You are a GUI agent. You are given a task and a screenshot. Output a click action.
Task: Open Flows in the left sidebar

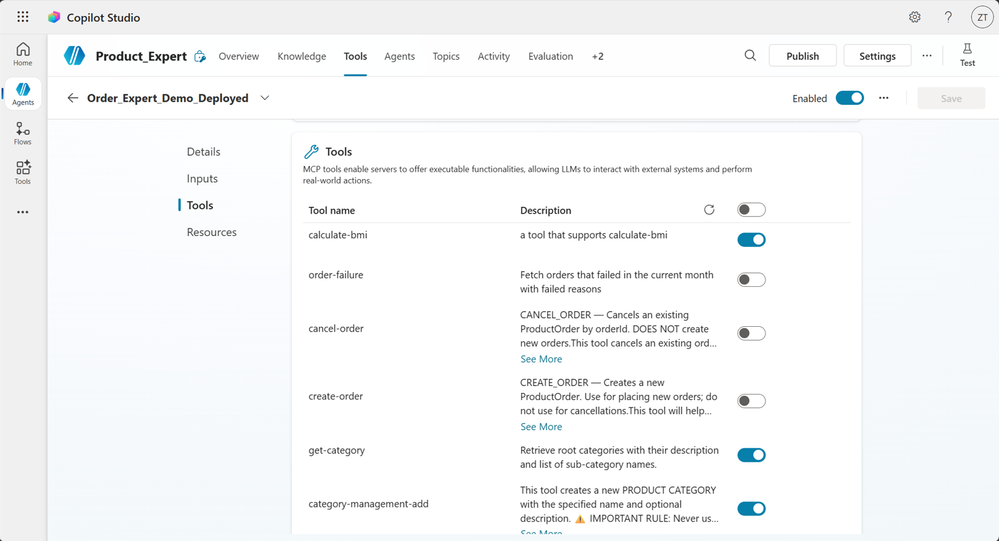pos(23,134)
